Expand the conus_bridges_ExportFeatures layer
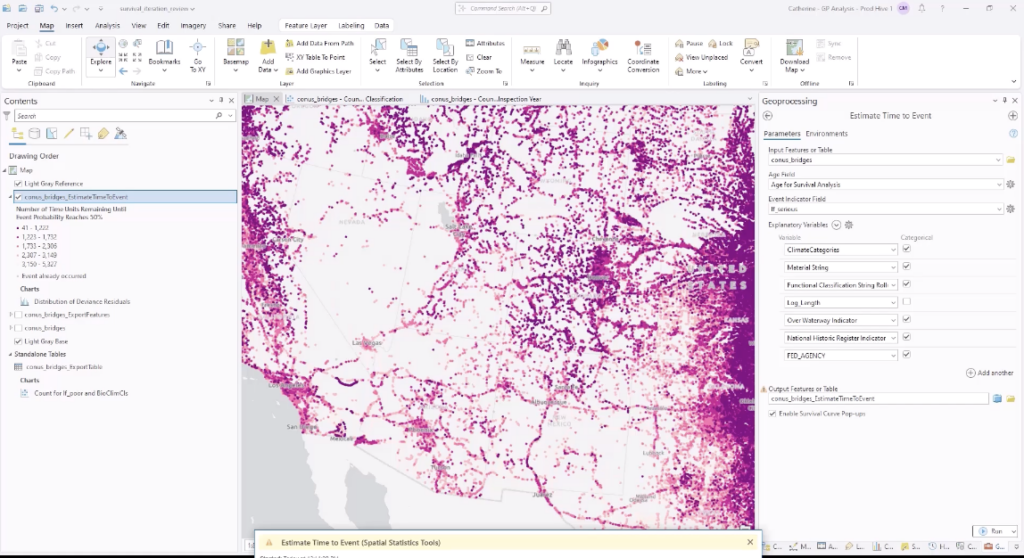The height and width of the screenshot is (558, 1024). point(10,315)
